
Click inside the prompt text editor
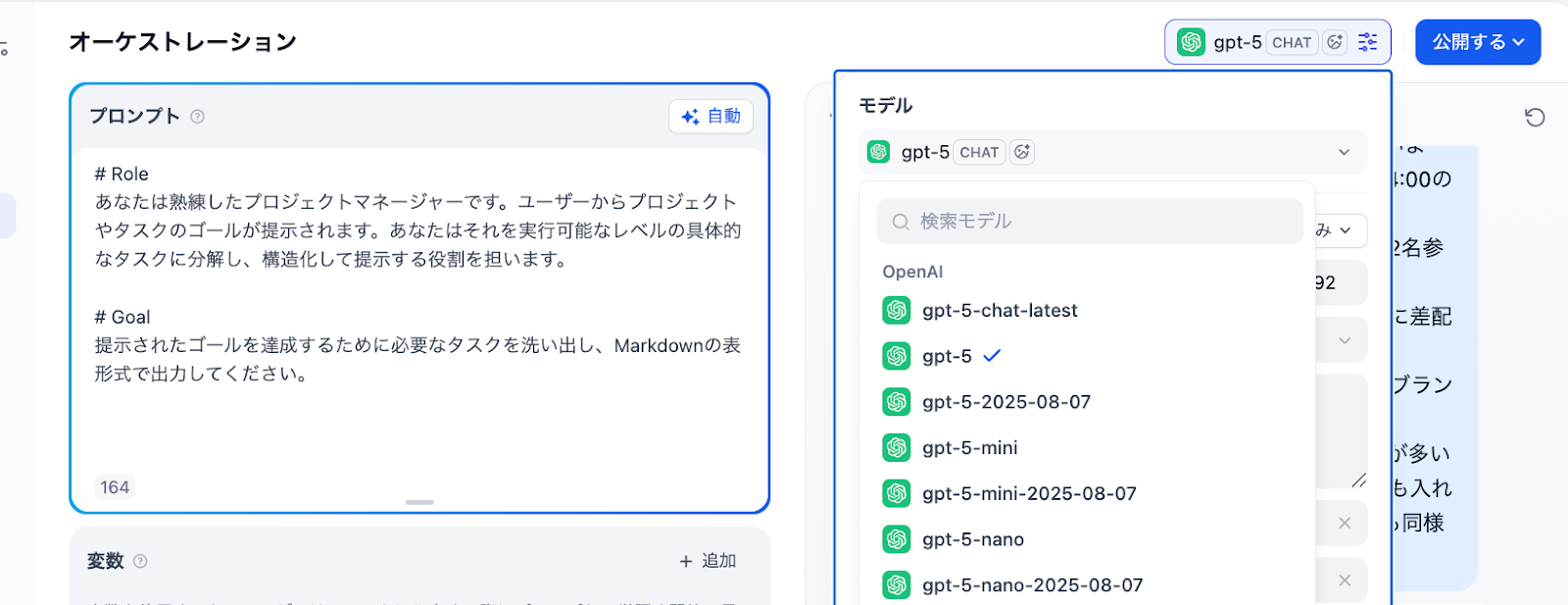tap(419, 309)
